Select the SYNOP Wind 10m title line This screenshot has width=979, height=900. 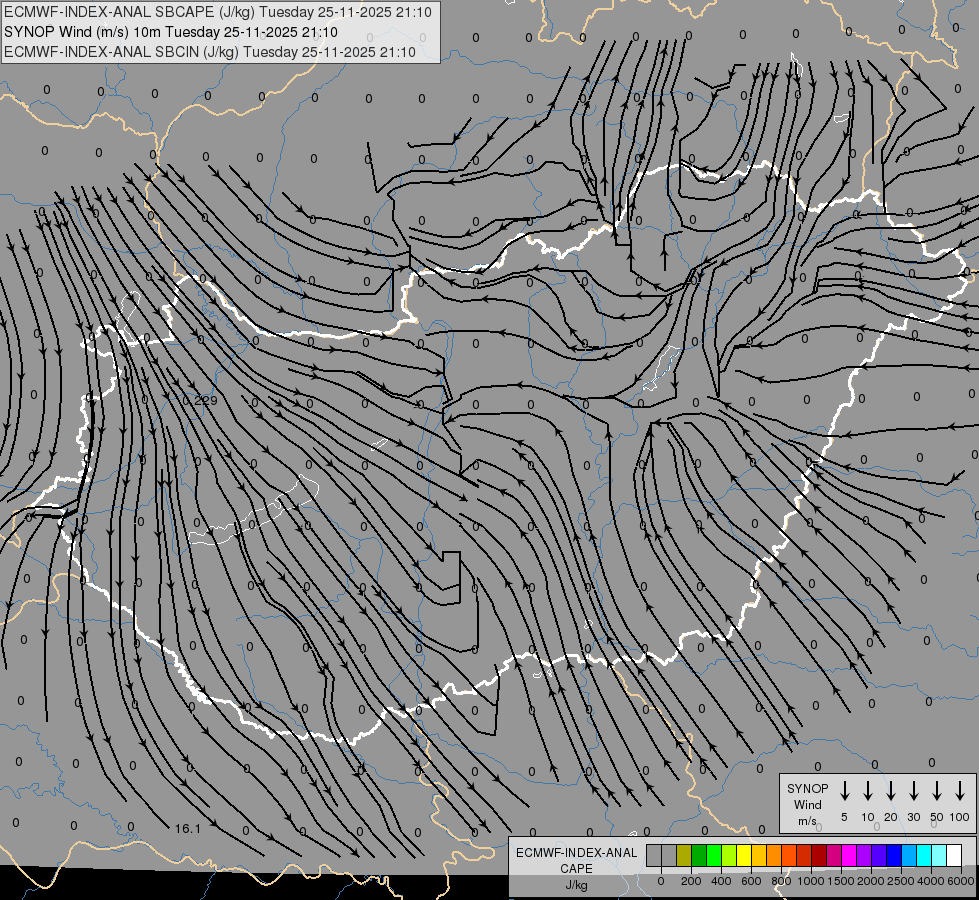pyautogui.click(x=171, y=32)
